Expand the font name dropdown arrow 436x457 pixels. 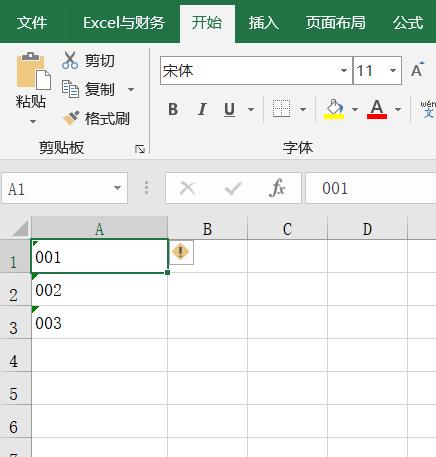click(344, 71)
